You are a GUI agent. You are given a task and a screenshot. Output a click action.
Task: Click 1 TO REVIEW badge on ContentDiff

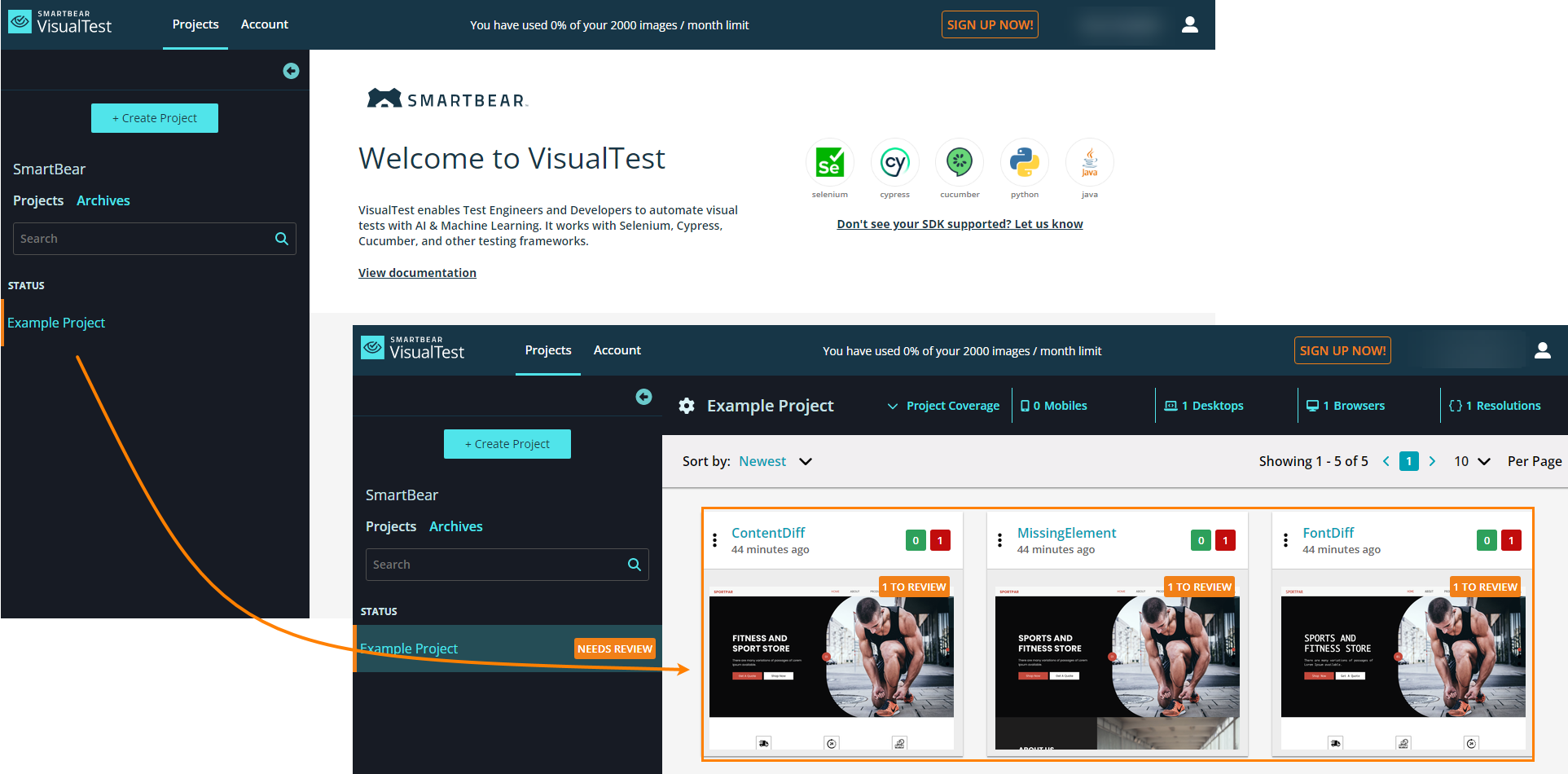[915, 587]
